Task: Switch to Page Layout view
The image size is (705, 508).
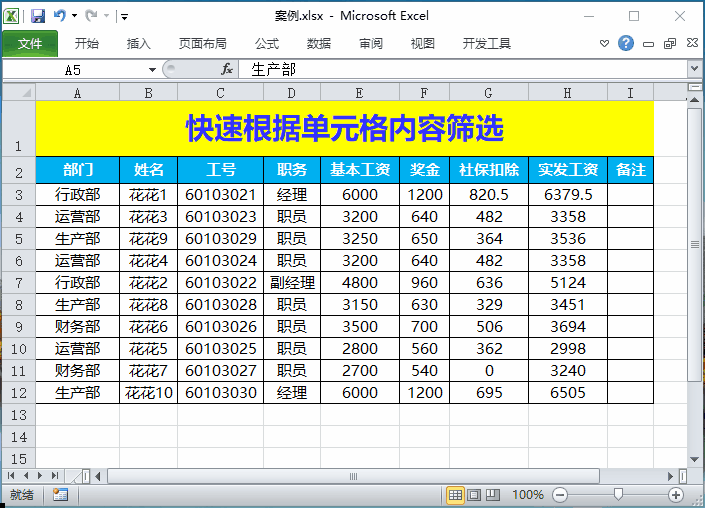Action: [x=475, y=494]
